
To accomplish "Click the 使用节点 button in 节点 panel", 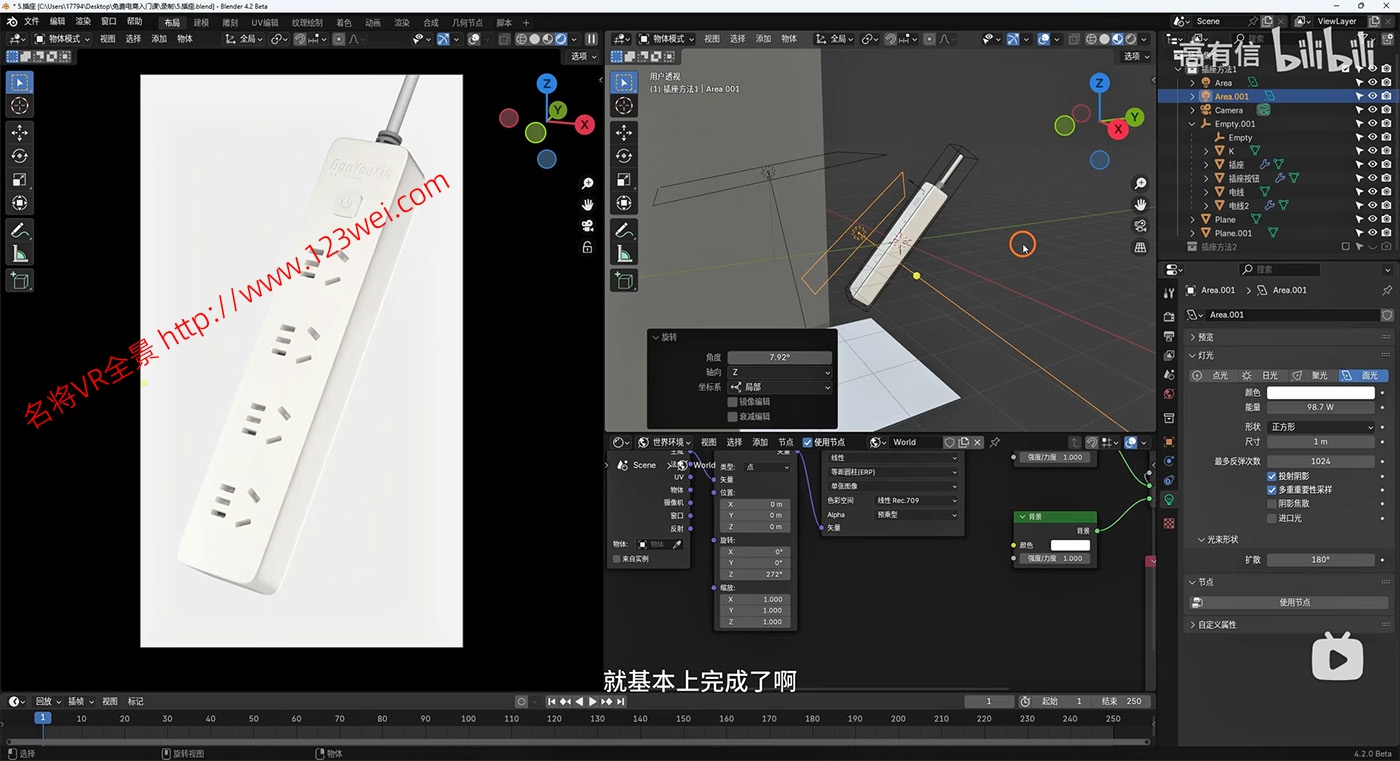I will [1294, 603].
